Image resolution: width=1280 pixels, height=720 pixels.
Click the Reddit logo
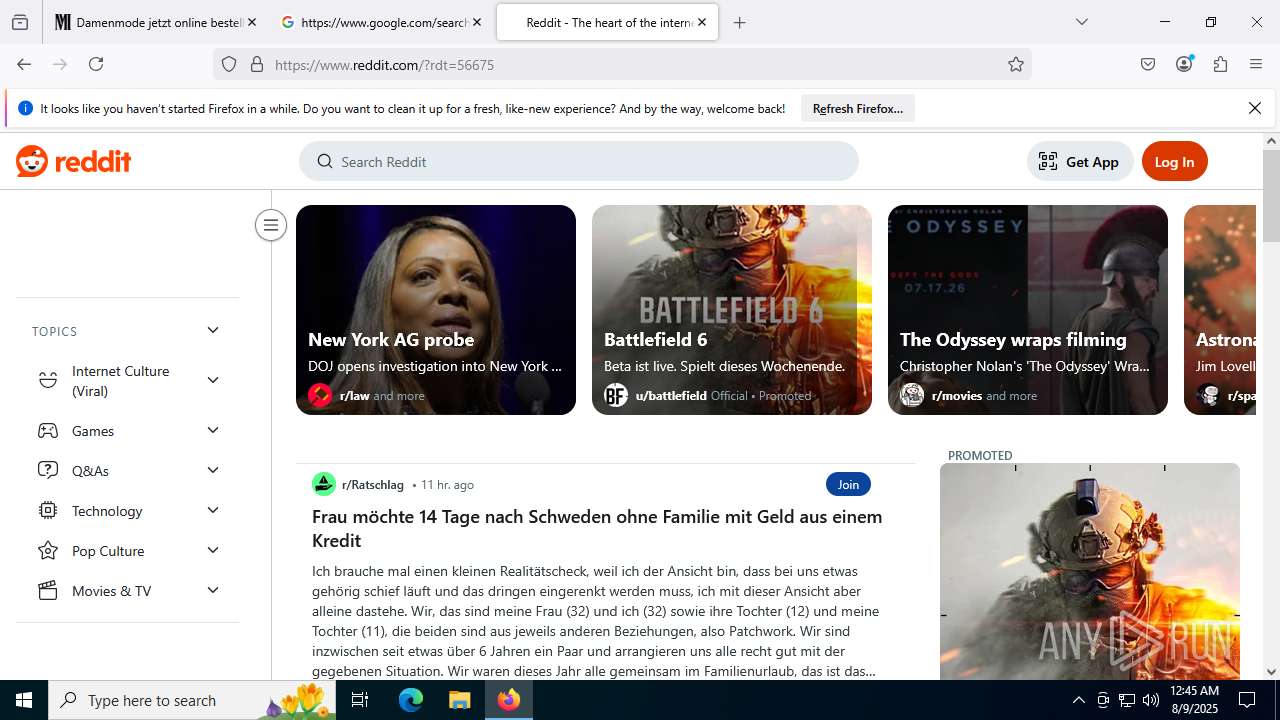(x=73, y=161)
